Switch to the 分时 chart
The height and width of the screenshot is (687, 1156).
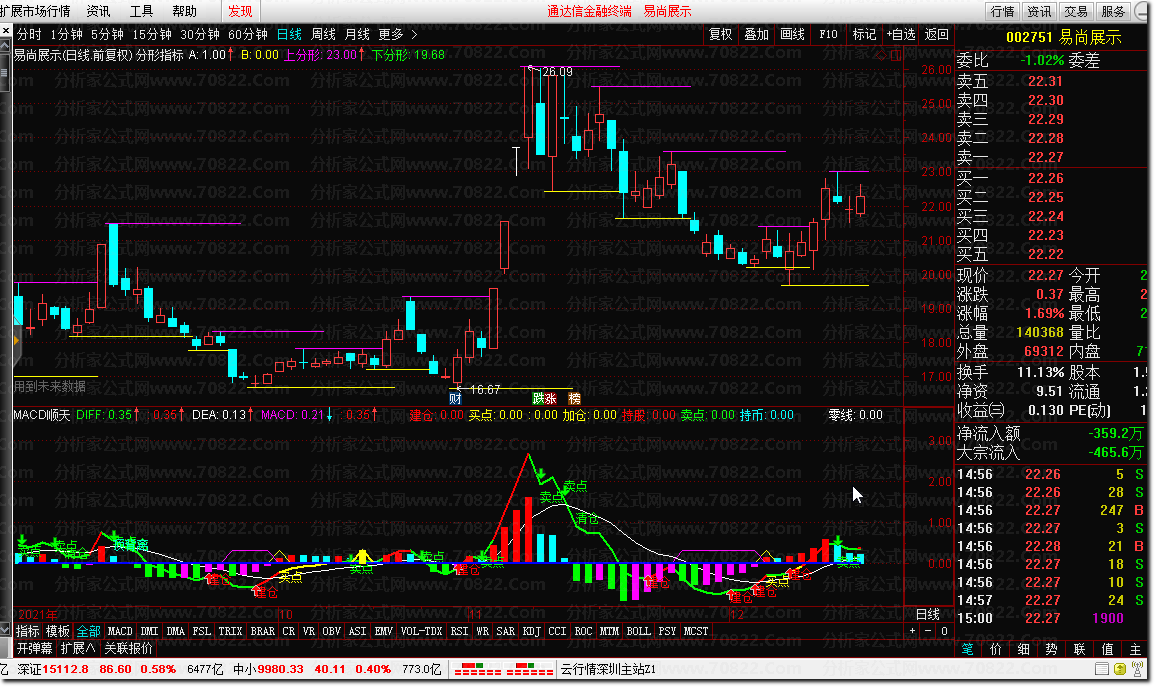pos(29,35)
